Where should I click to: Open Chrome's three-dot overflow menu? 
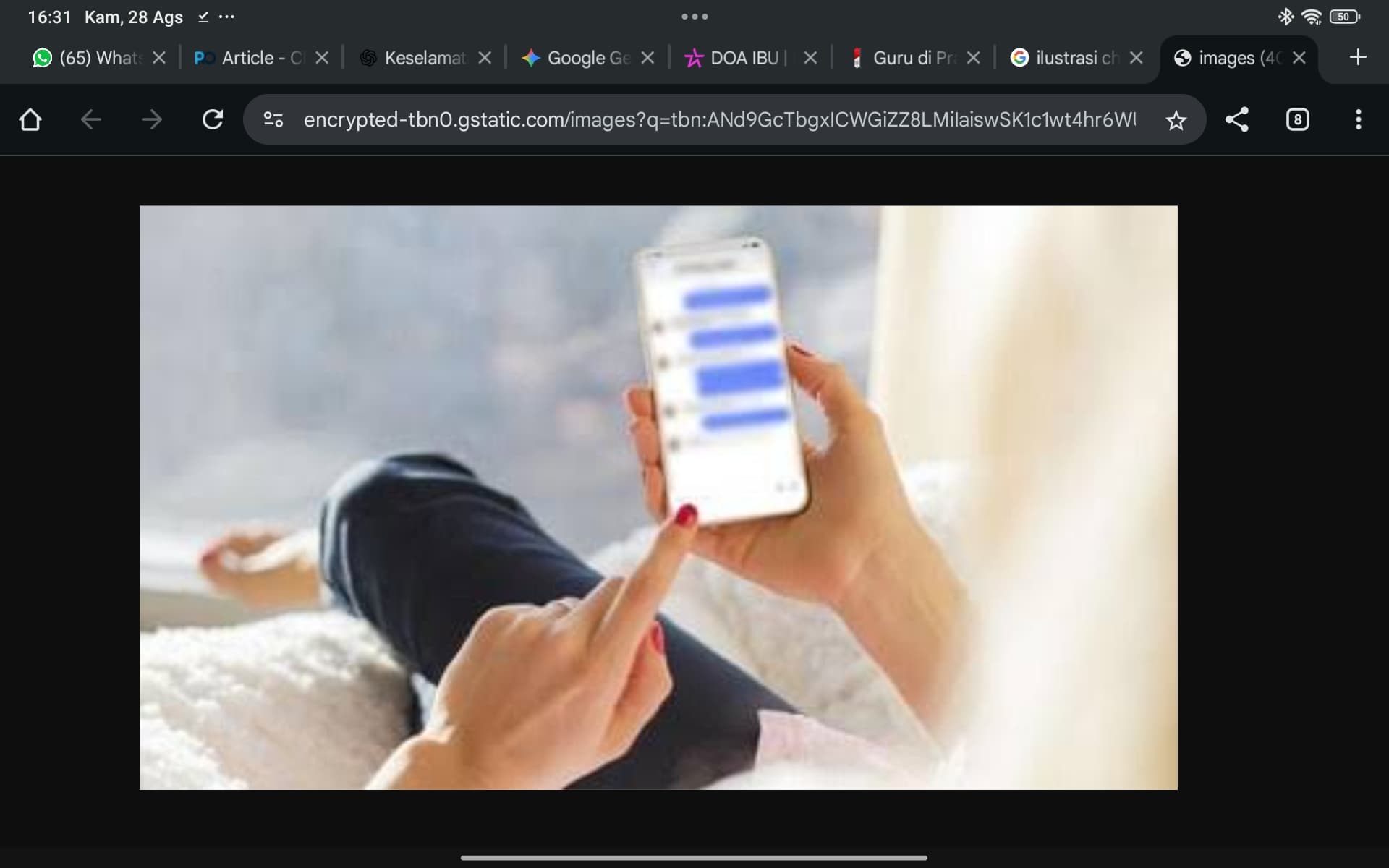pos(1358,119)
